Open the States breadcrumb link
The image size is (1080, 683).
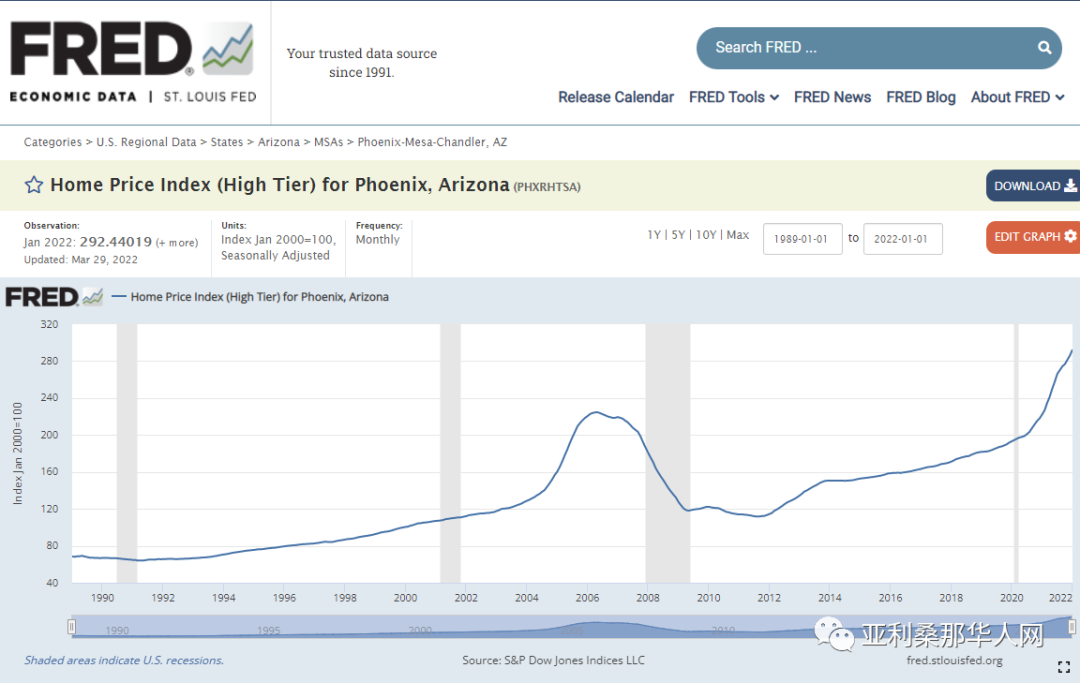coord(227,142)
